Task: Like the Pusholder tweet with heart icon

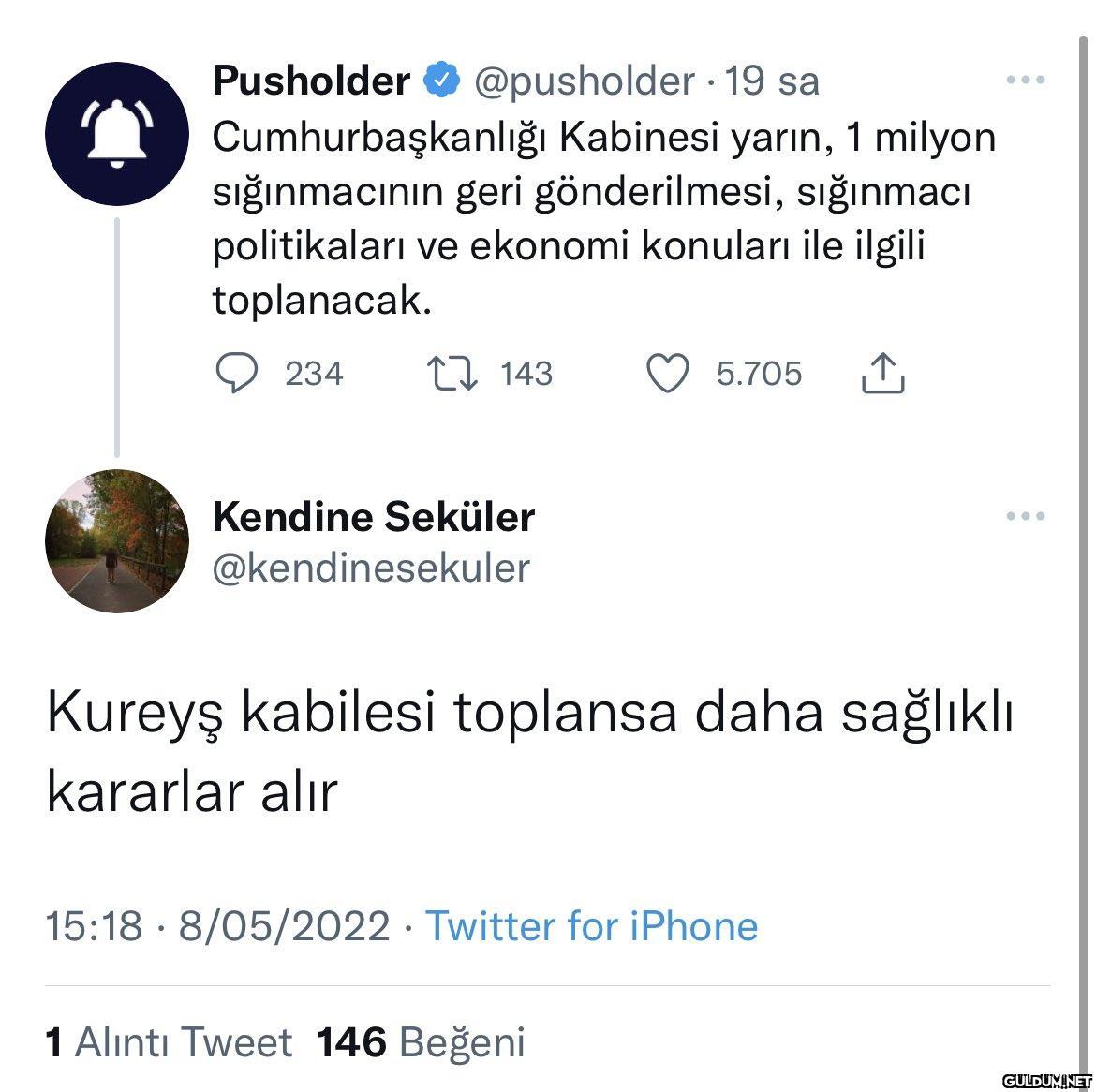Action: pyautogui.click(x=669, y=374)
